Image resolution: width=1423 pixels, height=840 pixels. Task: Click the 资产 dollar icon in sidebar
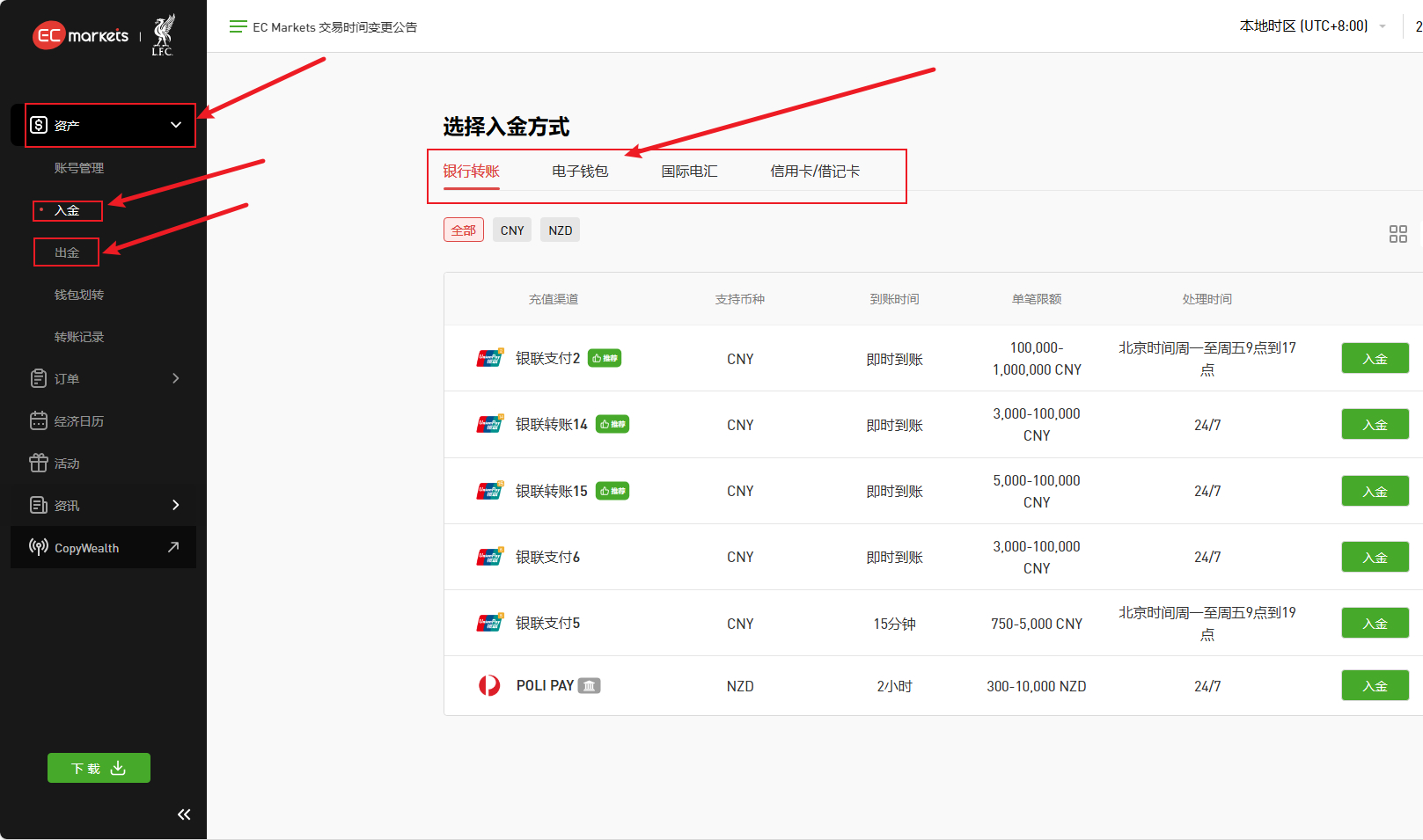38,125
